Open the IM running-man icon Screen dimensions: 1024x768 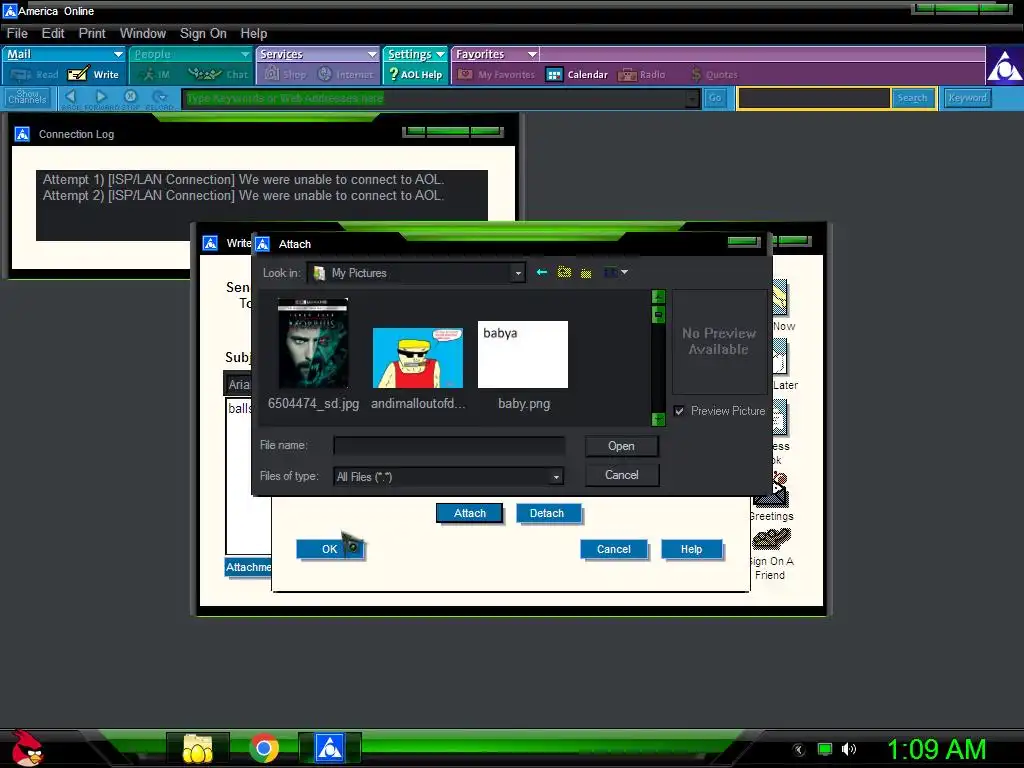[x=149, y=74]
